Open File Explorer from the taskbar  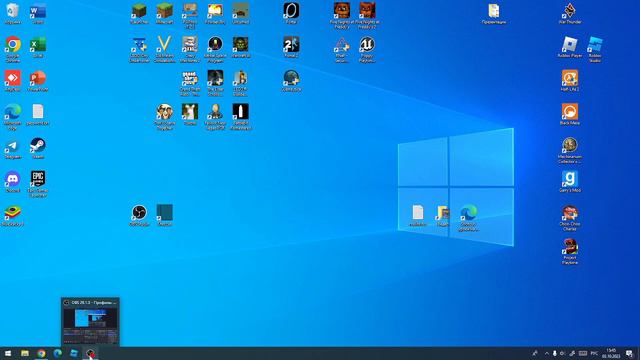tap(25, 353)
